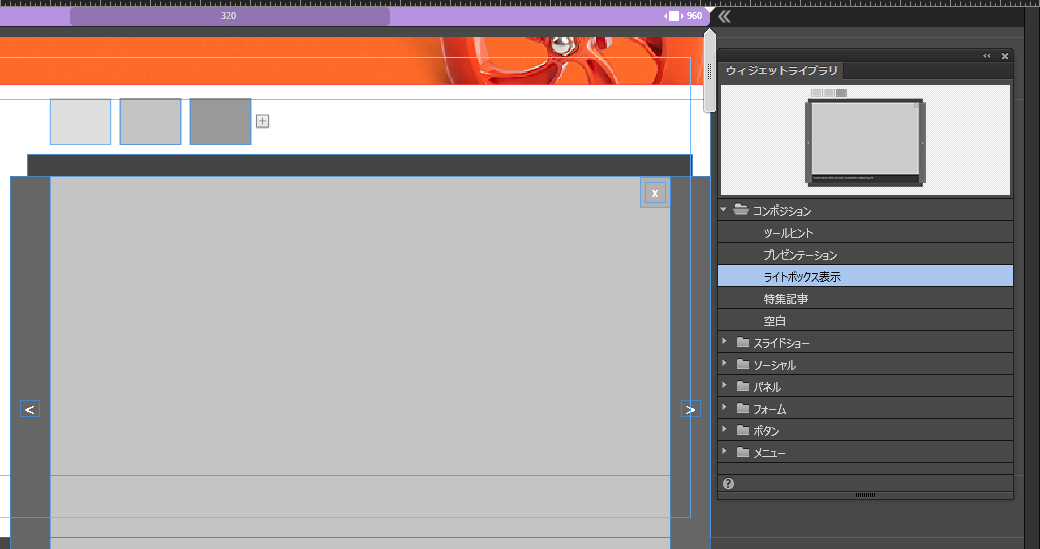Expand the フォーム folder
Viewport: 1040px width, 549px height.
[x=724, y=408]
